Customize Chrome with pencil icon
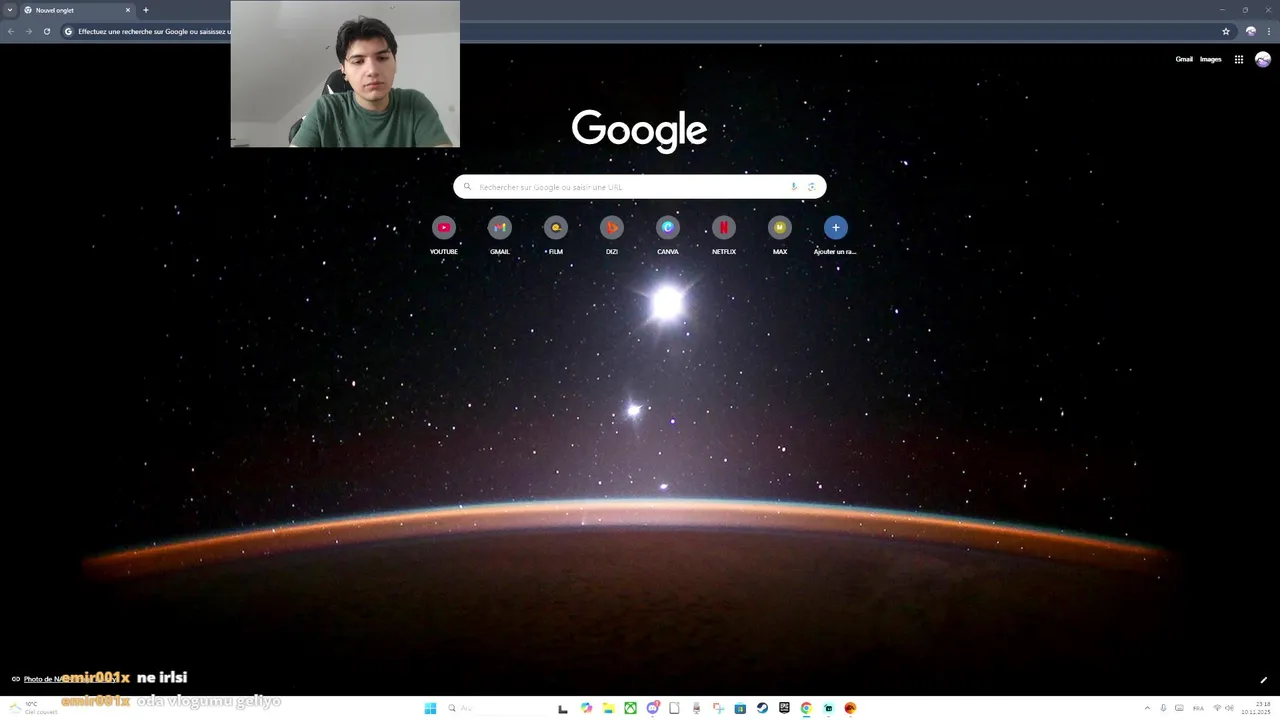The image size is (1280, 720). [x=1263, y=680]
